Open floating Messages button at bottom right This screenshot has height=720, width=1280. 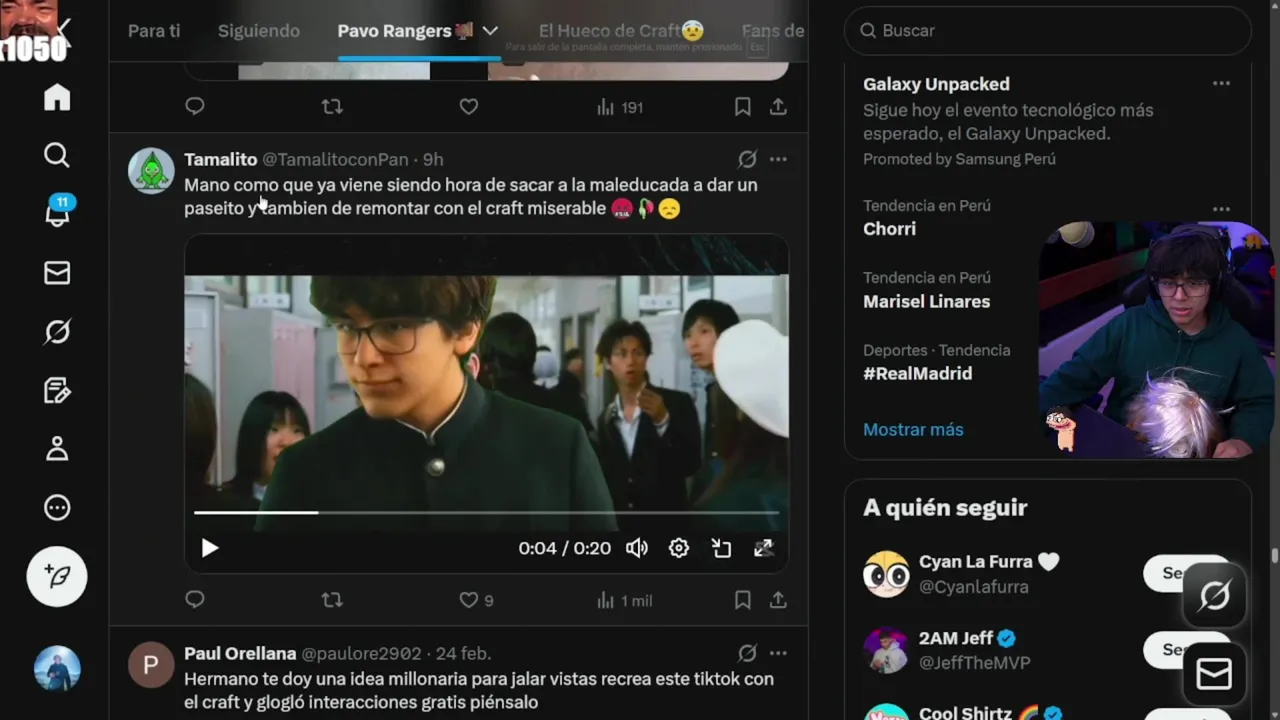pos(1214,675)
